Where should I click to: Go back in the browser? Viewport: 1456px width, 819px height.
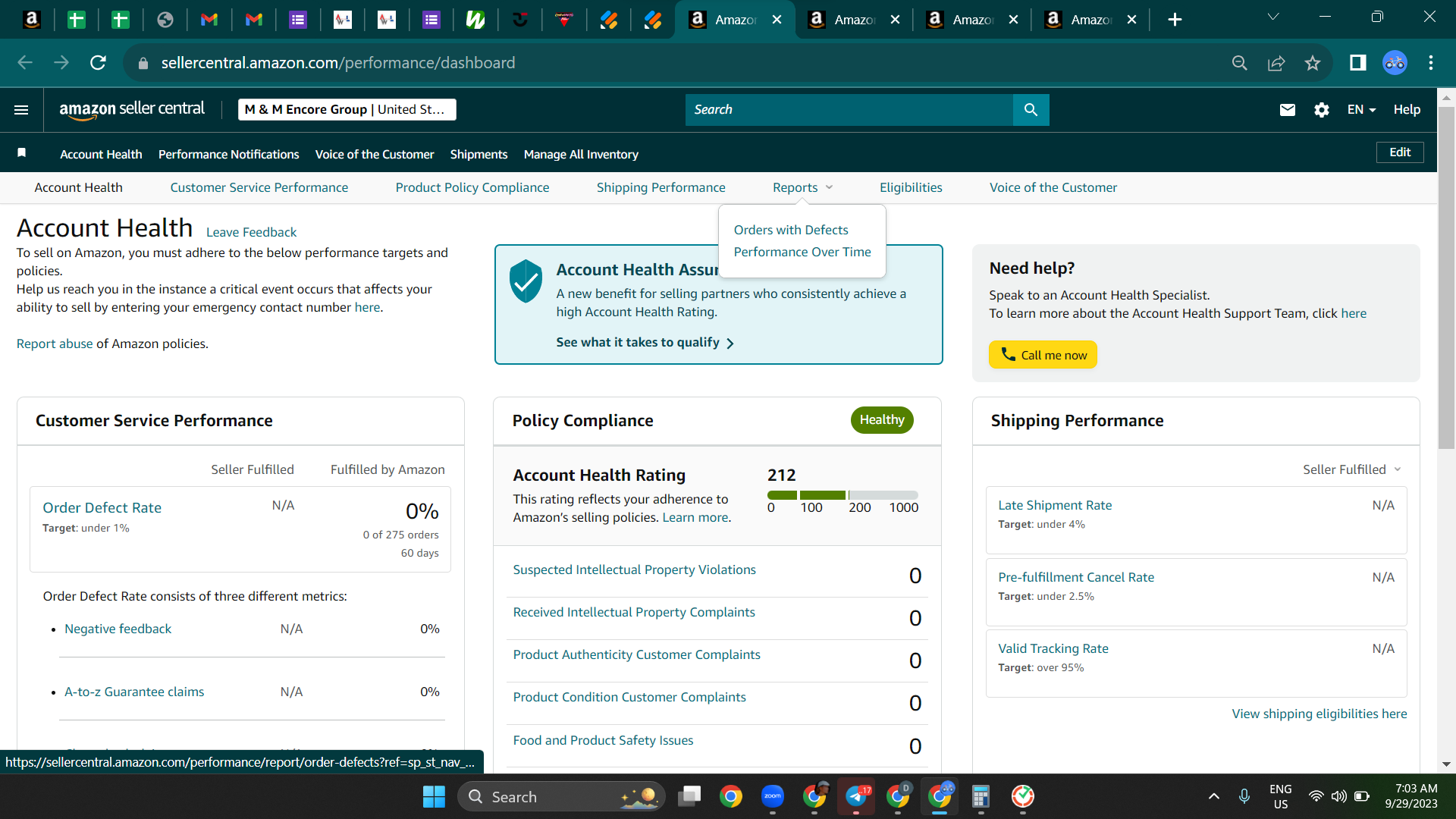pyautogui.click(x=25, y=63)
